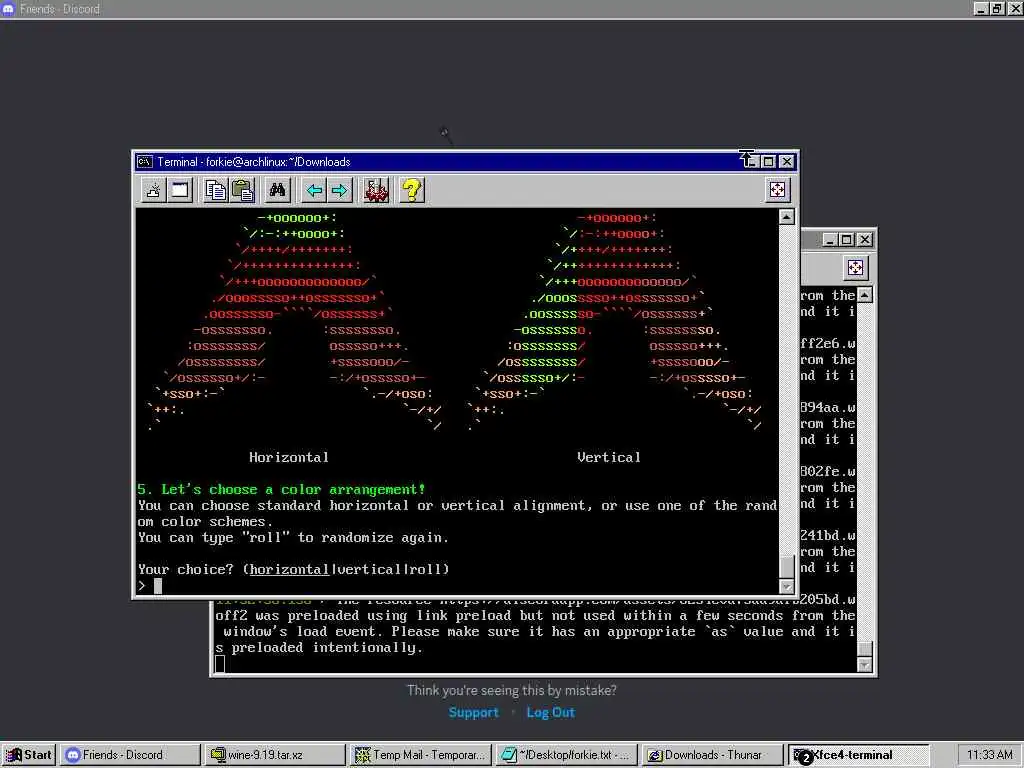The width and height of the screenshot is (1024, 768).
Task: Switch to the wine-9.19.tar.xz taskbar item
Action: click(x=274, y=755)
